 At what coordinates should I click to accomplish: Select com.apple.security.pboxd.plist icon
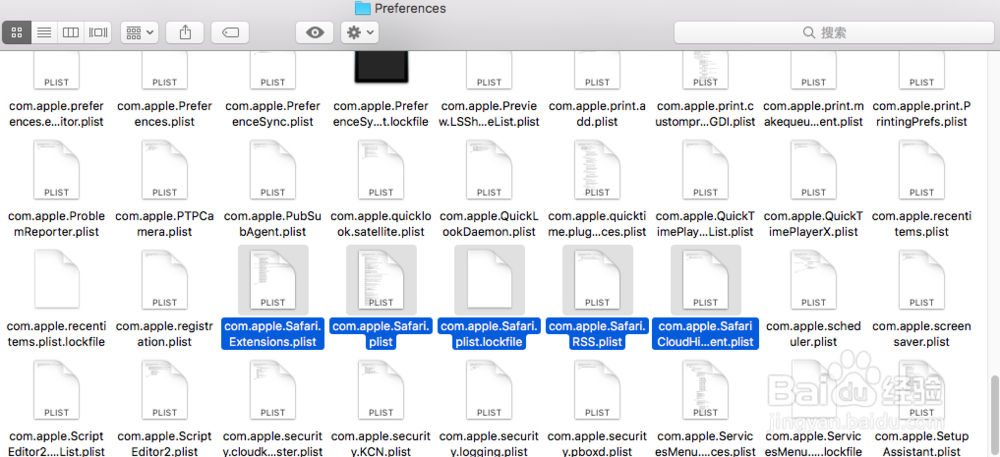pos(598,389)
